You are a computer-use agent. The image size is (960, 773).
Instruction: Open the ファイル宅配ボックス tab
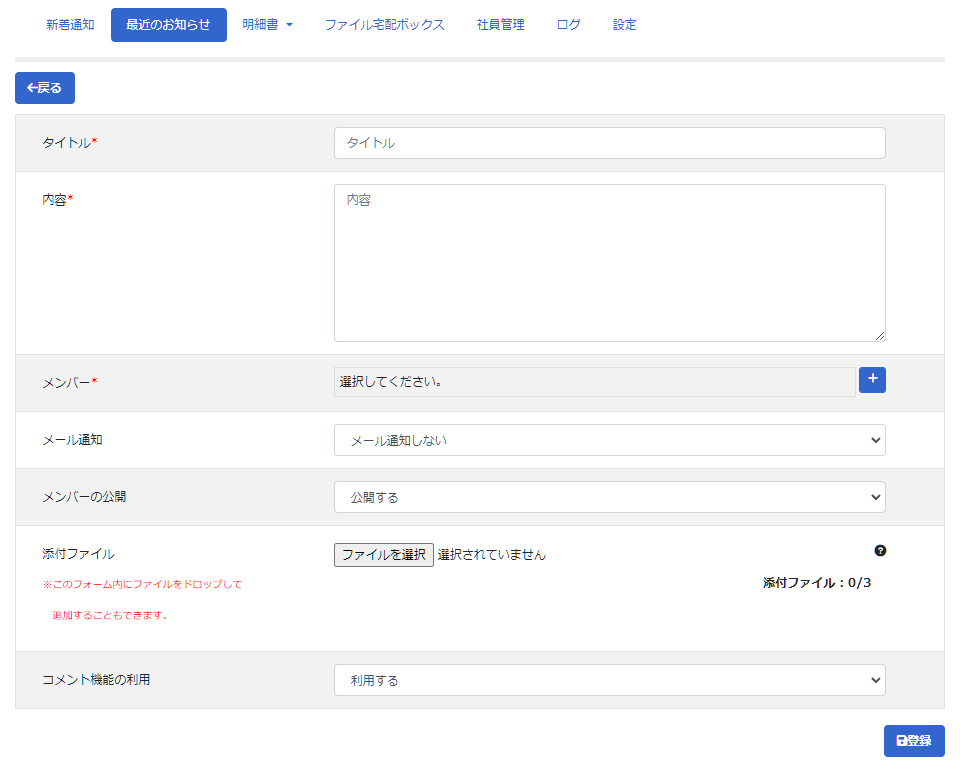coord(384,25)
